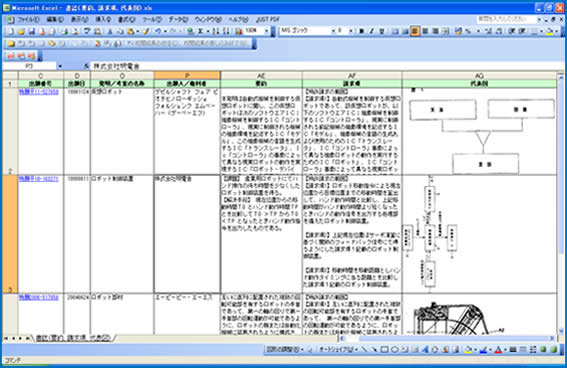Toggle Italic formatting button
This screenshot has width=567, height=368.
(x=371, y=31)
